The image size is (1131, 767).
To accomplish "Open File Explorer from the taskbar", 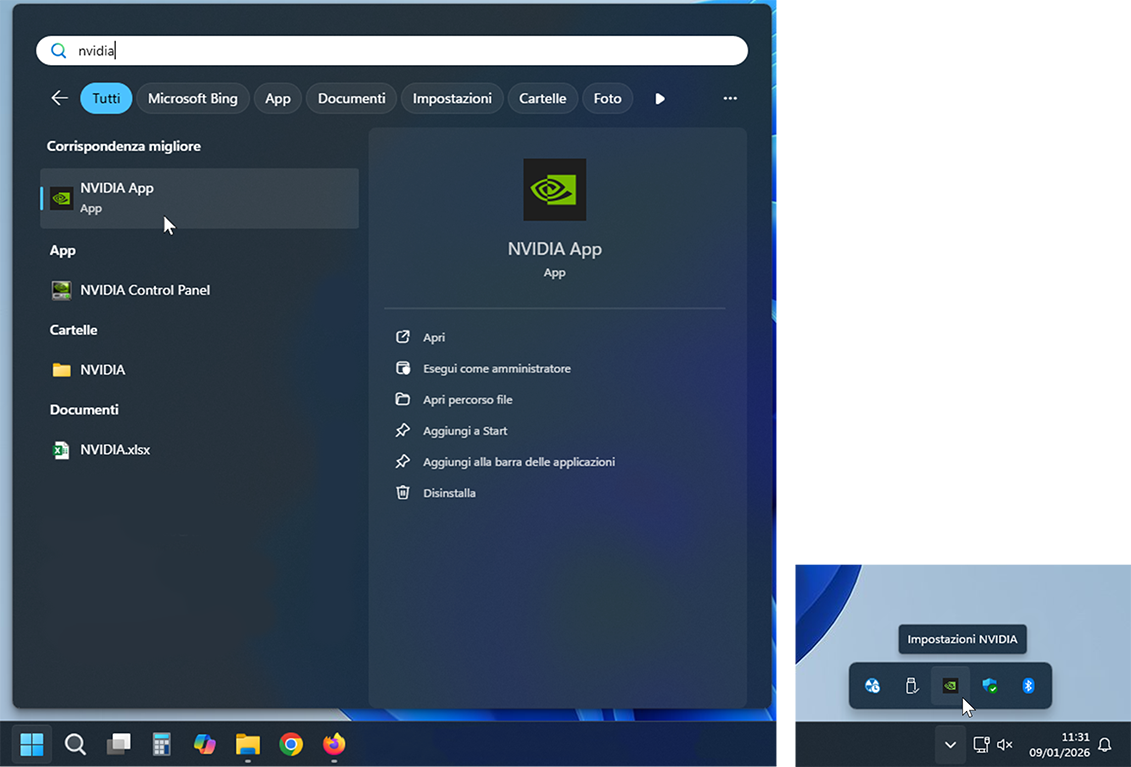I will point(248,744).
